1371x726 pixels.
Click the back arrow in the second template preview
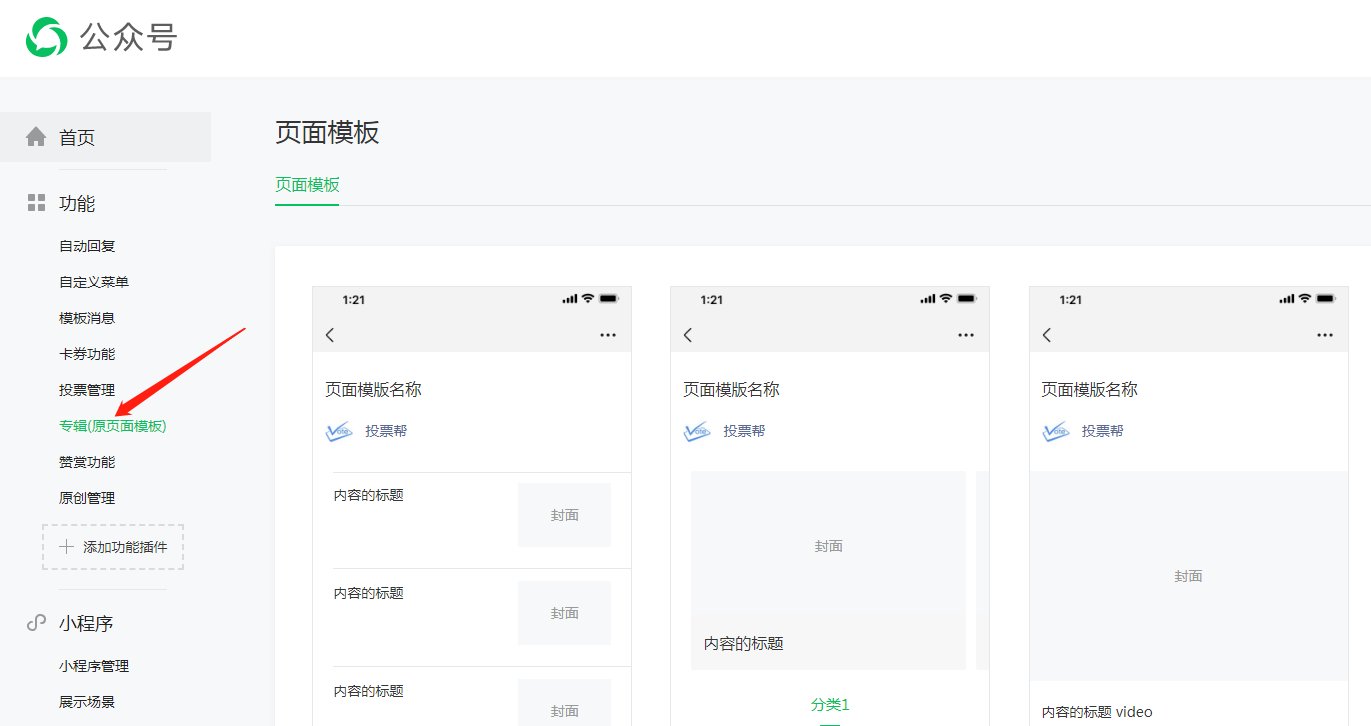pyautogui.click(x=688, y=335)
